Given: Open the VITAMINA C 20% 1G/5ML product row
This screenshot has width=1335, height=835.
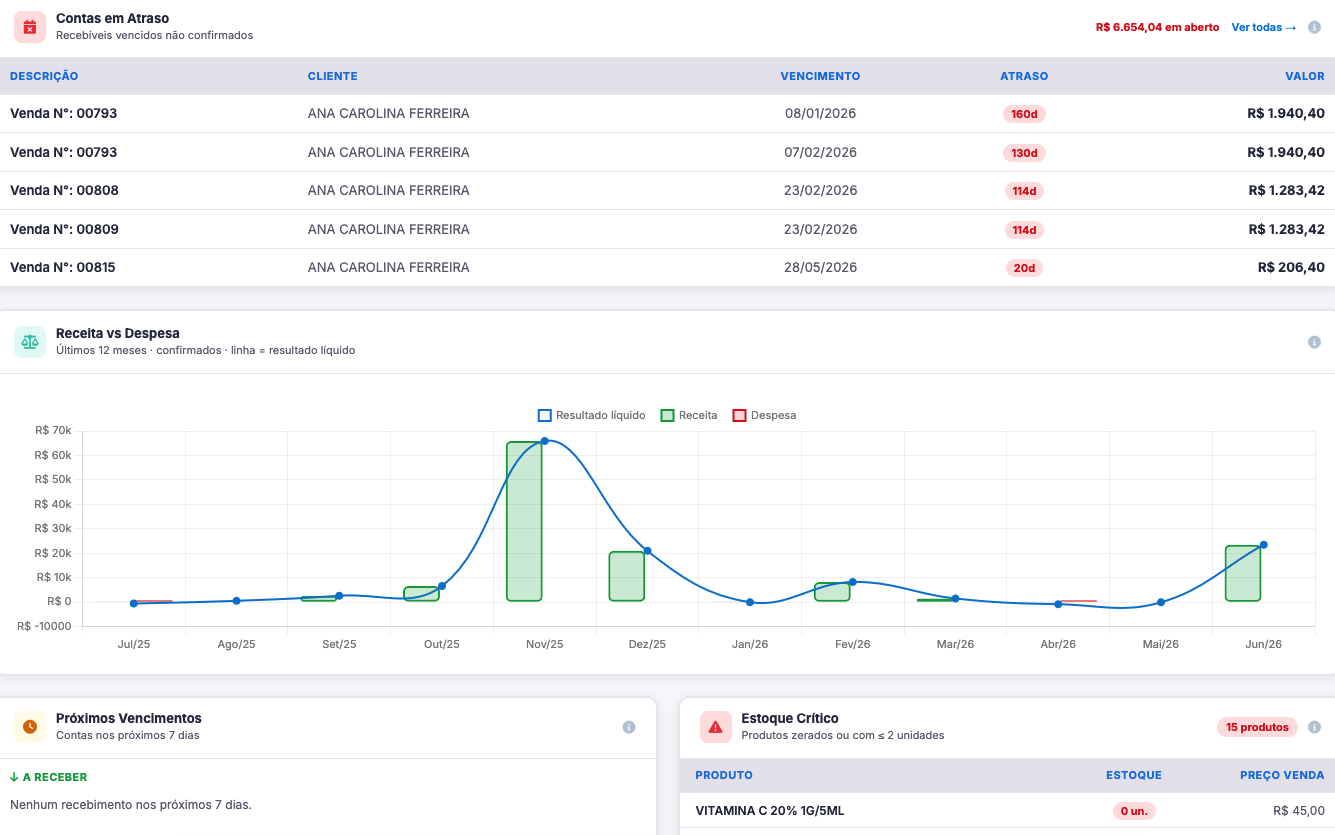Looking at the screenshot, I should [x=1007, y=811].
